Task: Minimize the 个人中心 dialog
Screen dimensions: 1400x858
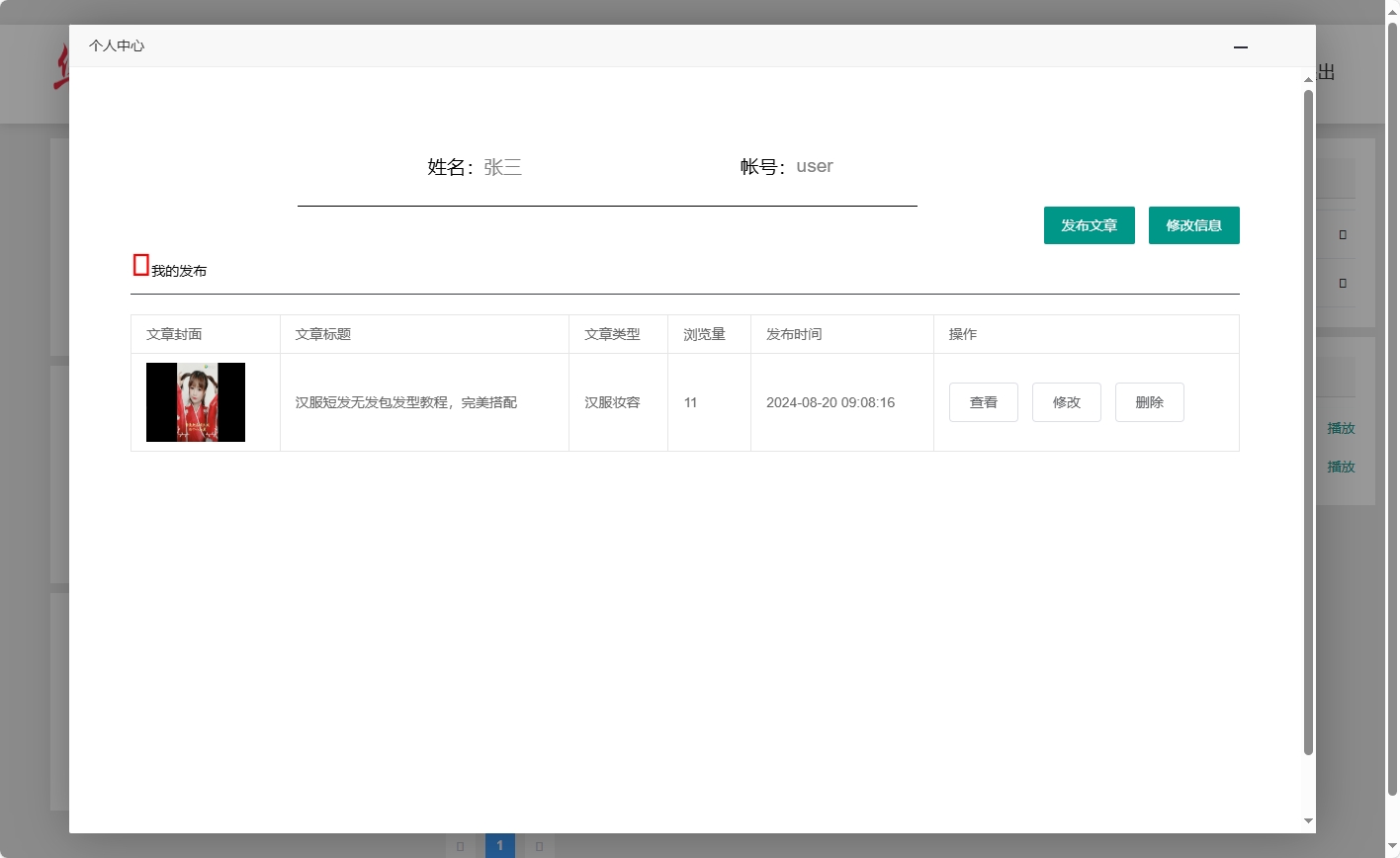Action: pos(1240,46)
